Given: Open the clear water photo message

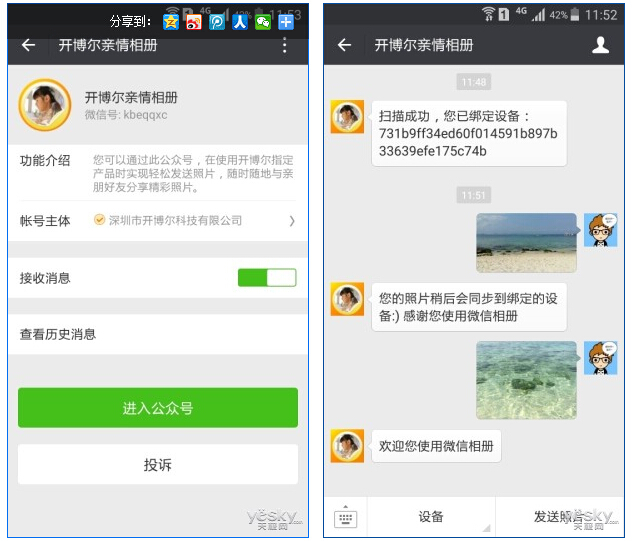Looking at the screenshot, I should click(x=526, y=380).
